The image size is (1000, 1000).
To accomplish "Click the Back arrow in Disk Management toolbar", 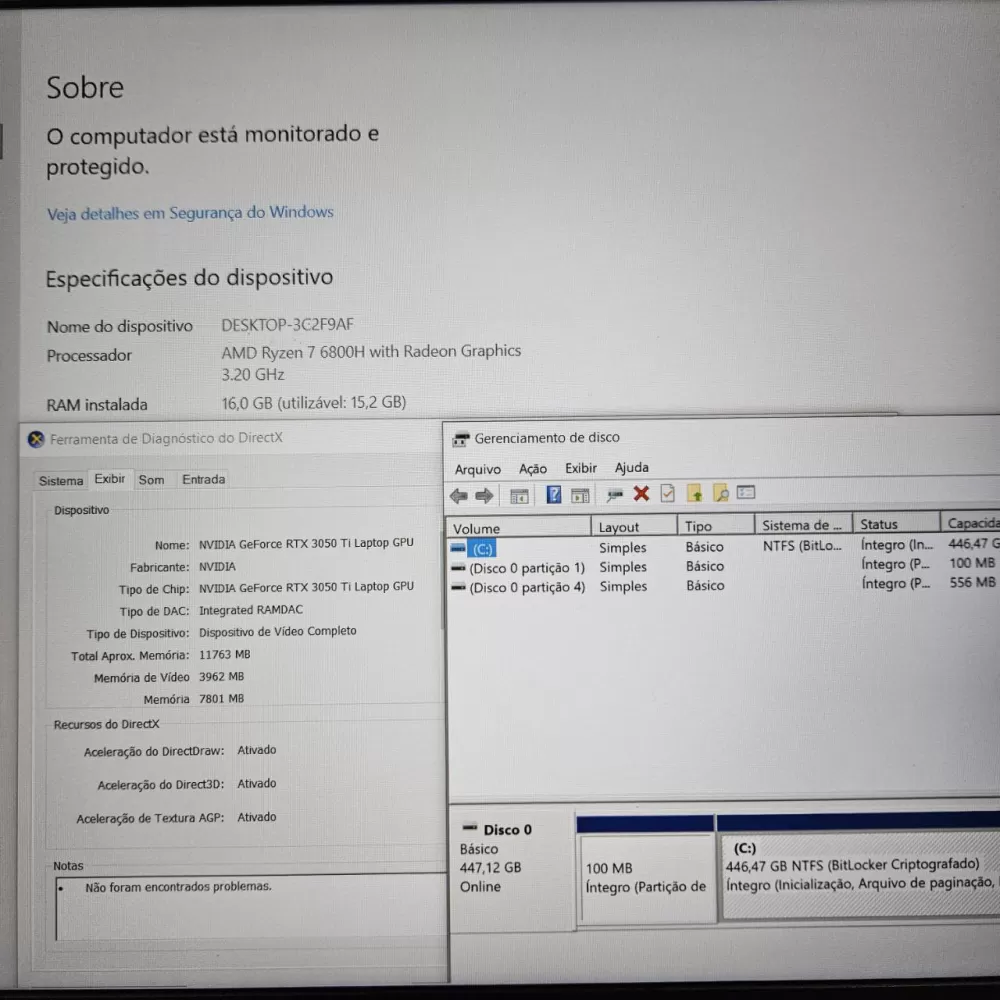I will [459, 496].
